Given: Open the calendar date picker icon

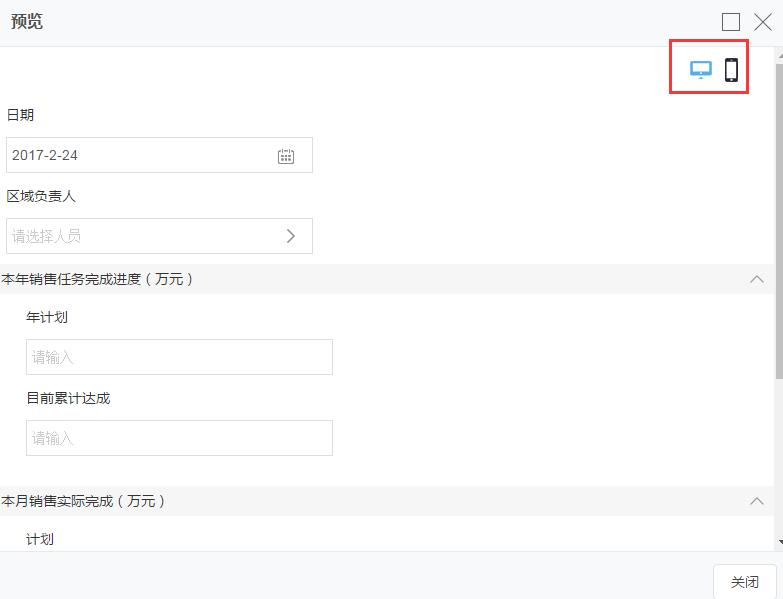Looking at the screenshot, I should [286, 156].
